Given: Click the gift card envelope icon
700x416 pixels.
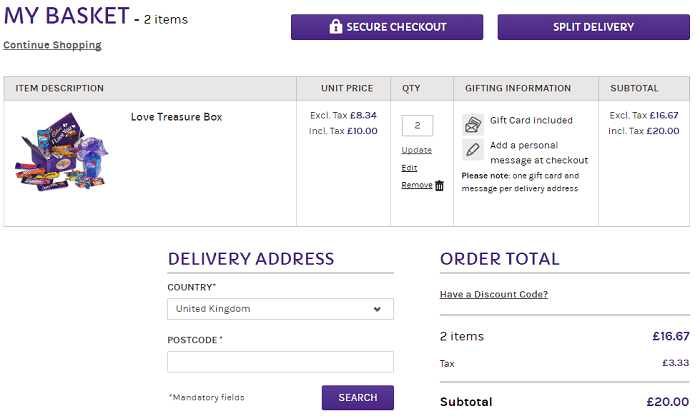Looking at the screenshot, I should pyautogui.click(x=473, y=125).
